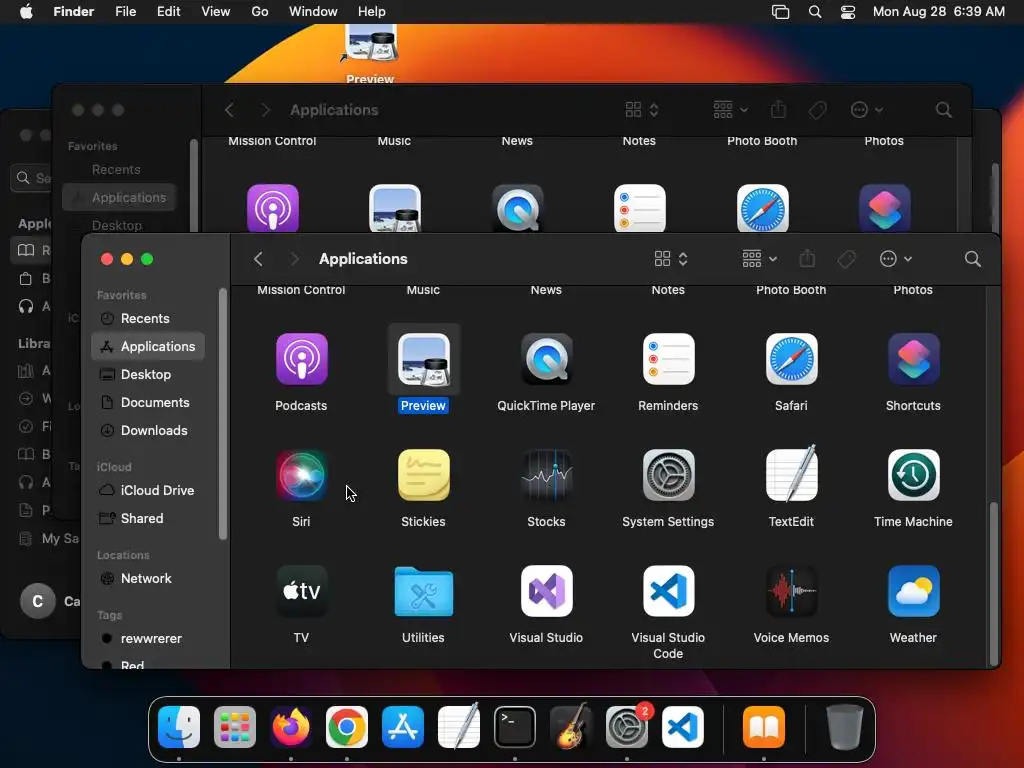Open the Apple TV app
The image size is (1024, 768).
coord(301,591)
